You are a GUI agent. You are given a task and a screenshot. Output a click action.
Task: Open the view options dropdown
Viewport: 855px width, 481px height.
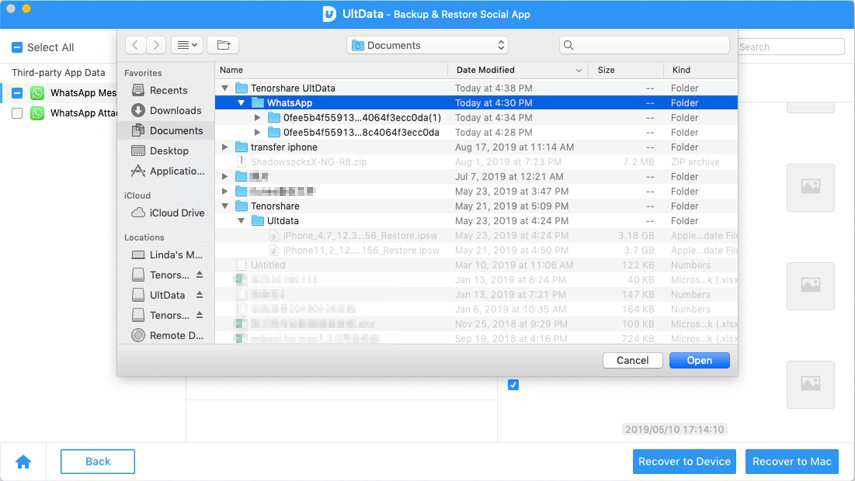click(x=187, y=45)
